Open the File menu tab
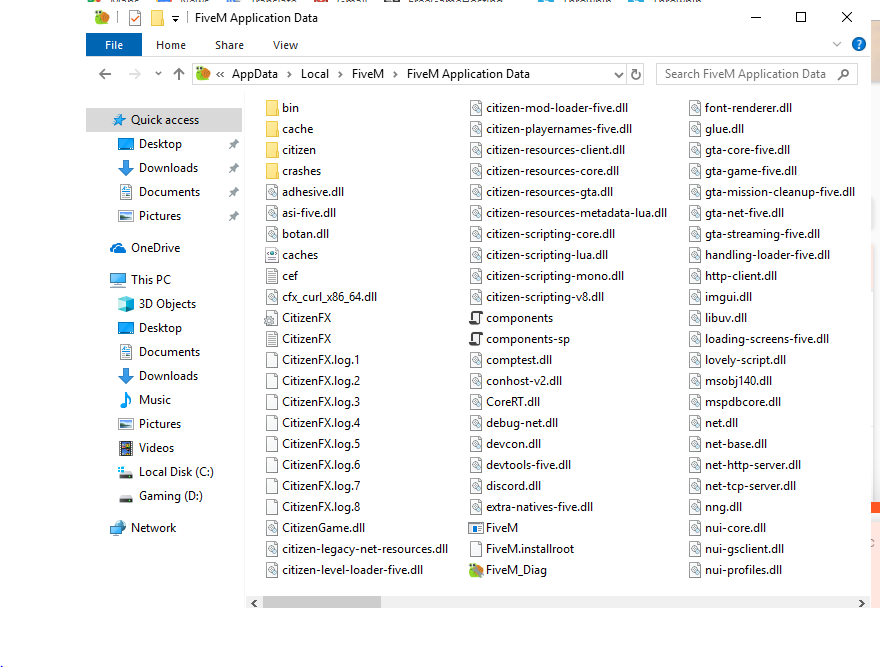Image resolution: width=880 pixels, height=667 pixels. tap(114, 45)
